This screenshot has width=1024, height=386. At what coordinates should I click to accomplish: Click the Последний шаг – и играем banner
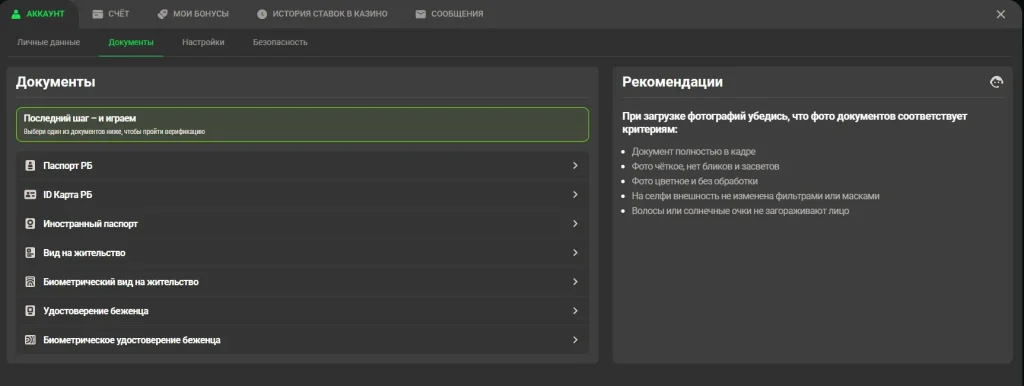[x=302, y=124]
